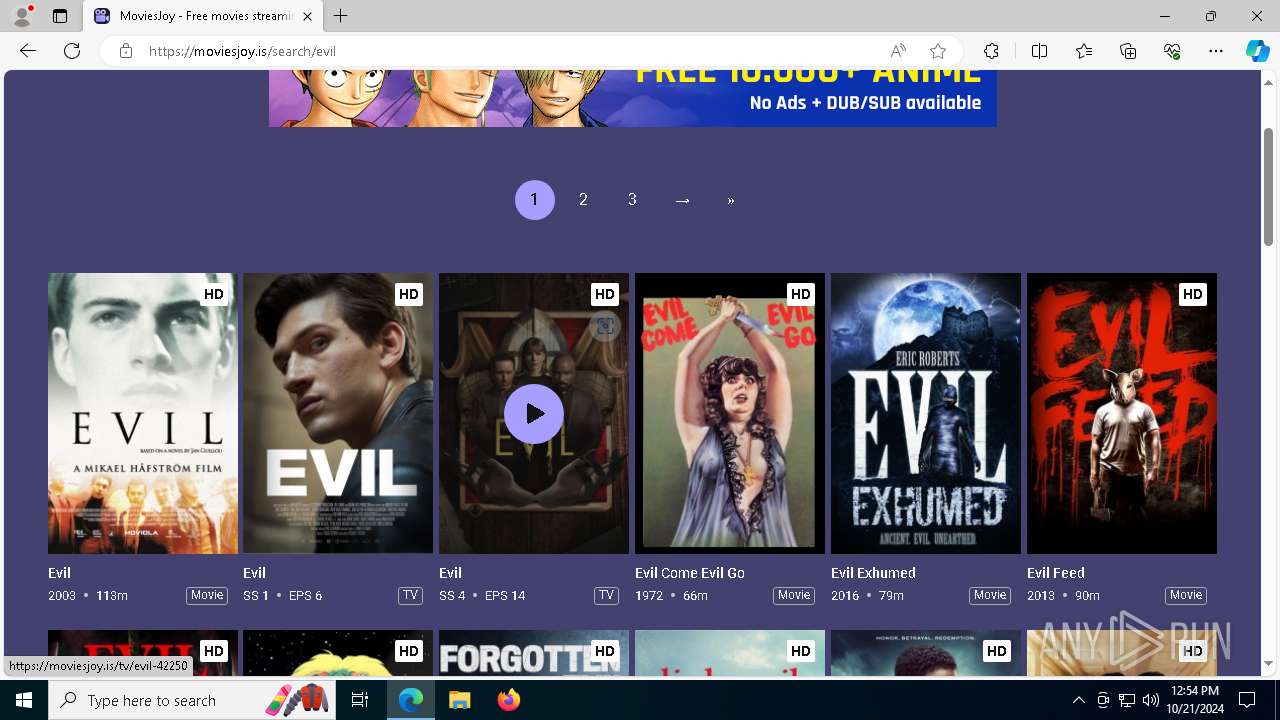Click the TV tag under Evil SS 1
This screenshot has height=720, width=1280.
(410, 595)
